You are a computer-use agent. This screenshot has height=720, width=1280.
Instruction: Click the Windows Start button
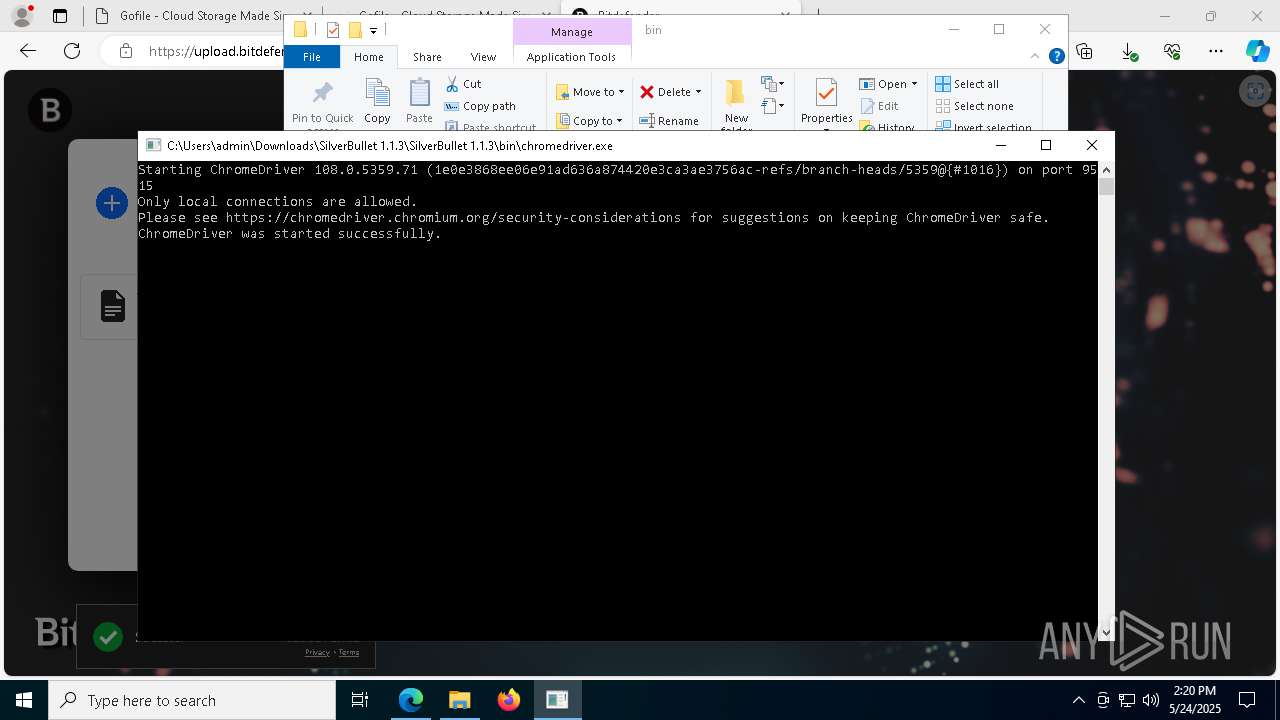coord(24,700)
